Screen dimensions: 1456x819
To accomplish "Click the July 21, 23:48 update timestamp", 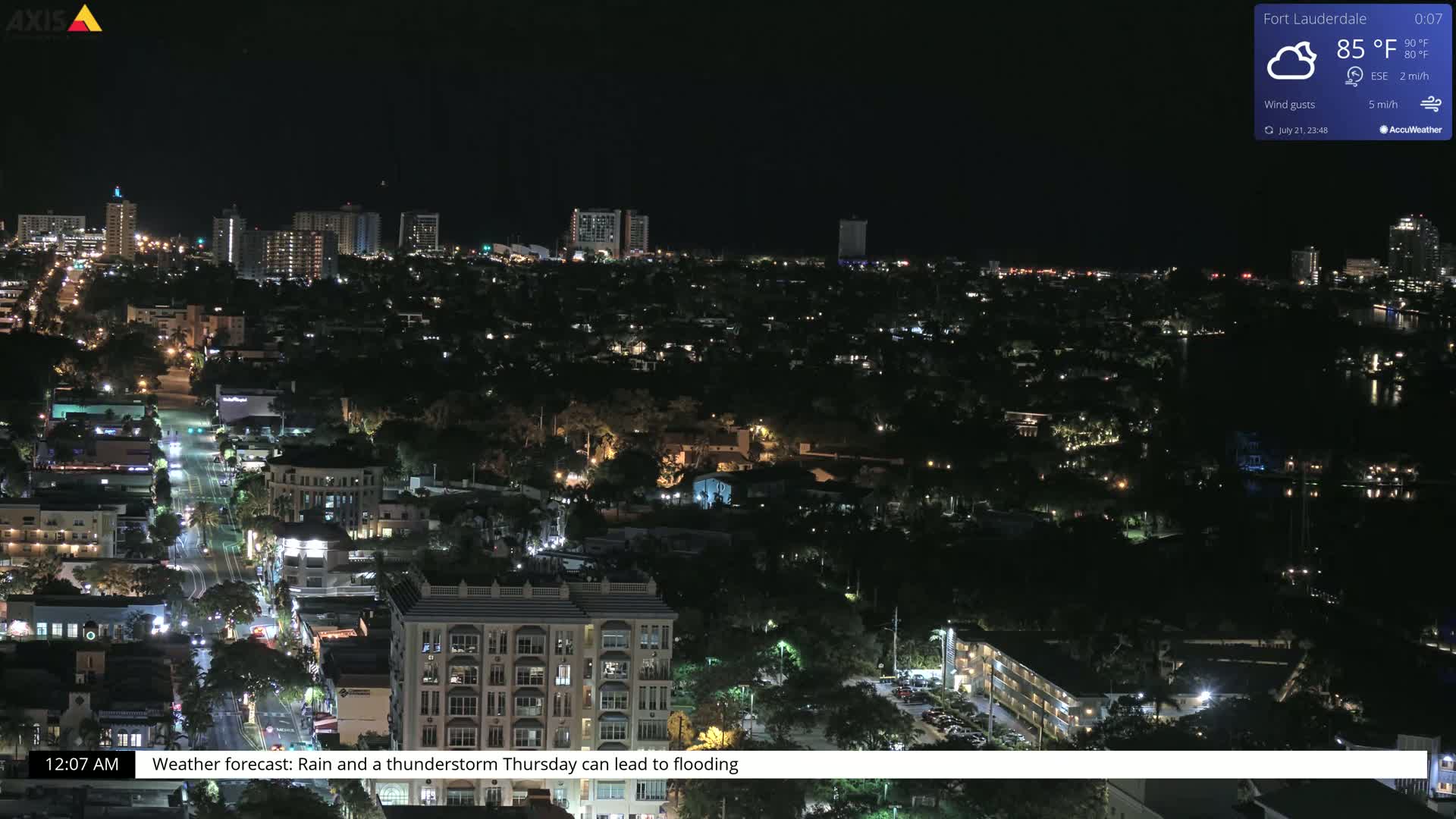I will click(1303, 130).
